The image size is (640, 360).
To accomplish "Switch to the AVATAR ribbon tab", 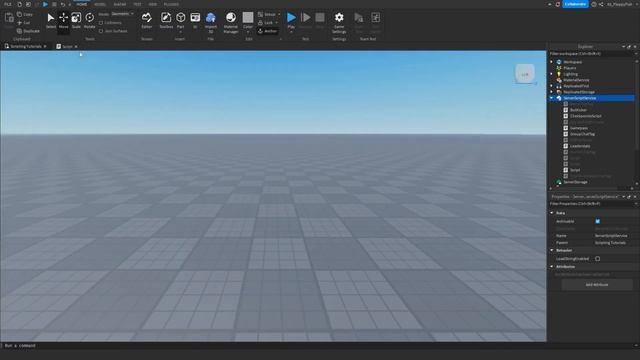I will coord(120,4).
